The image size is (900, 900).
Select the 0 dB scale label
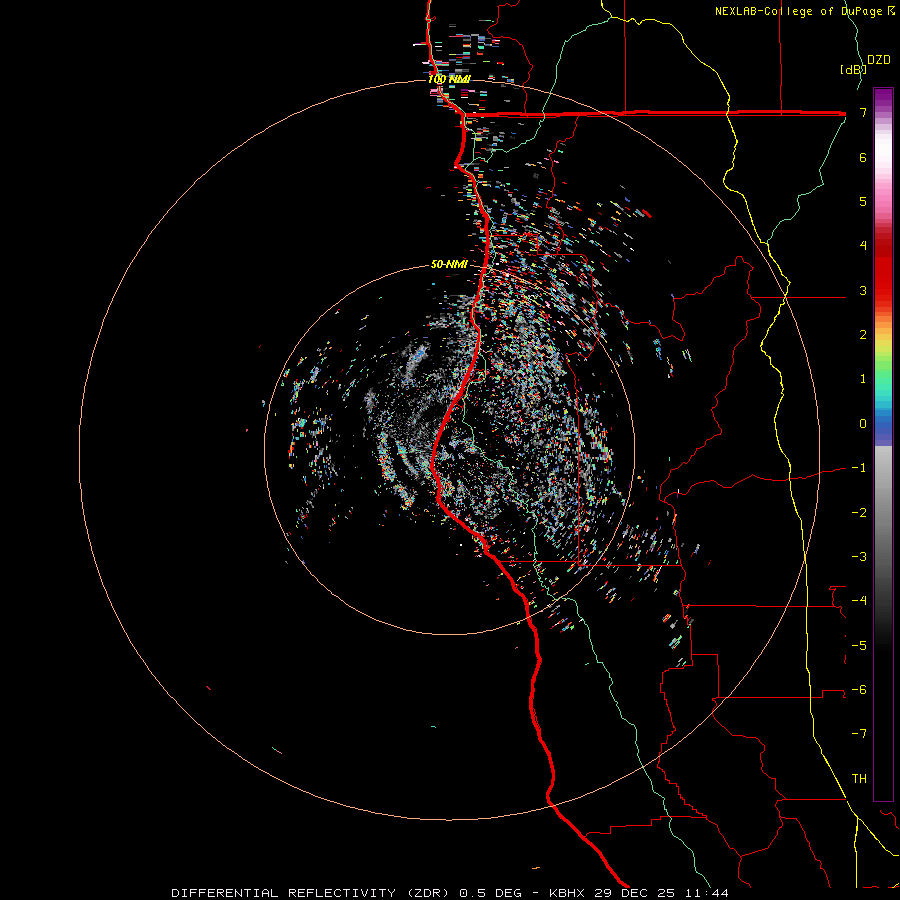[x=863, y=424]
